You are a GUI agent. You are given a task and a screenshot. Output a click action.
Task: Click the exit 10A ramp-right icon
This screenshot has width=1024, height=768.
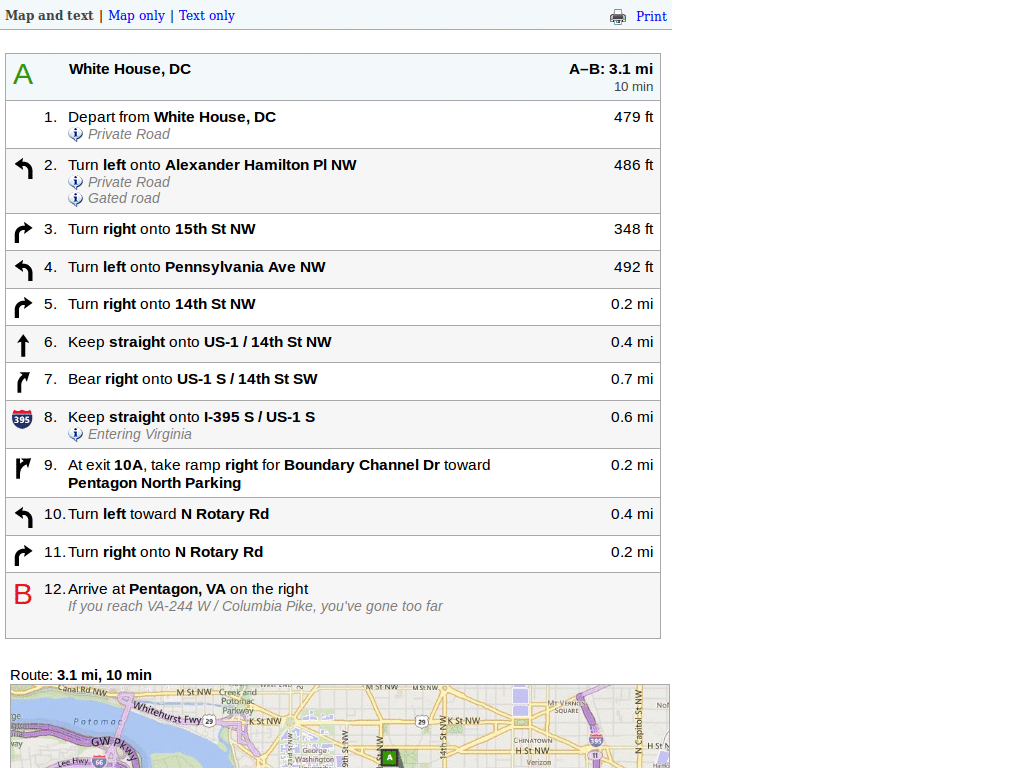(x=23, y=468)
